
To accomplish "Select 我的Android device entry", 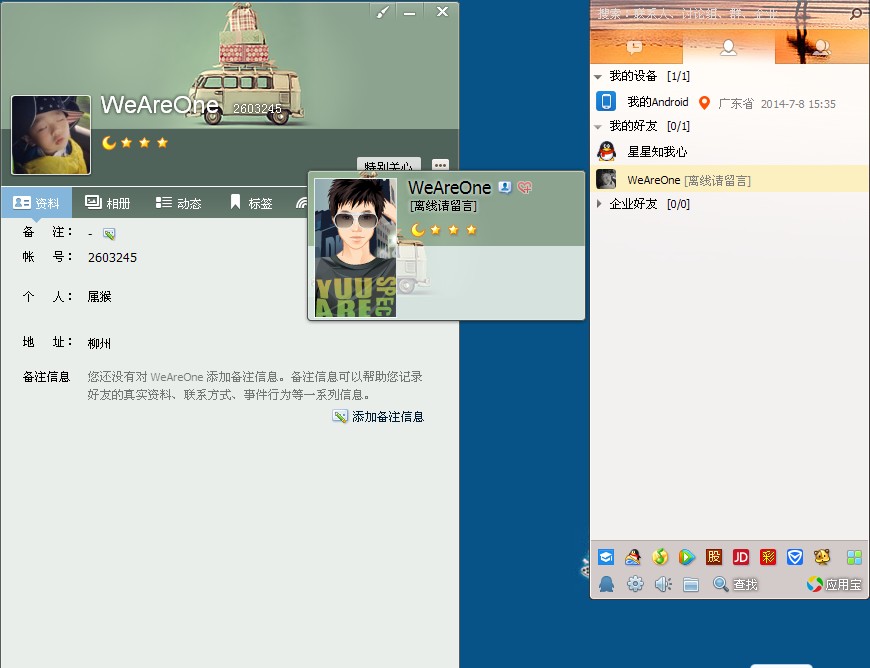I will (730, 102).
